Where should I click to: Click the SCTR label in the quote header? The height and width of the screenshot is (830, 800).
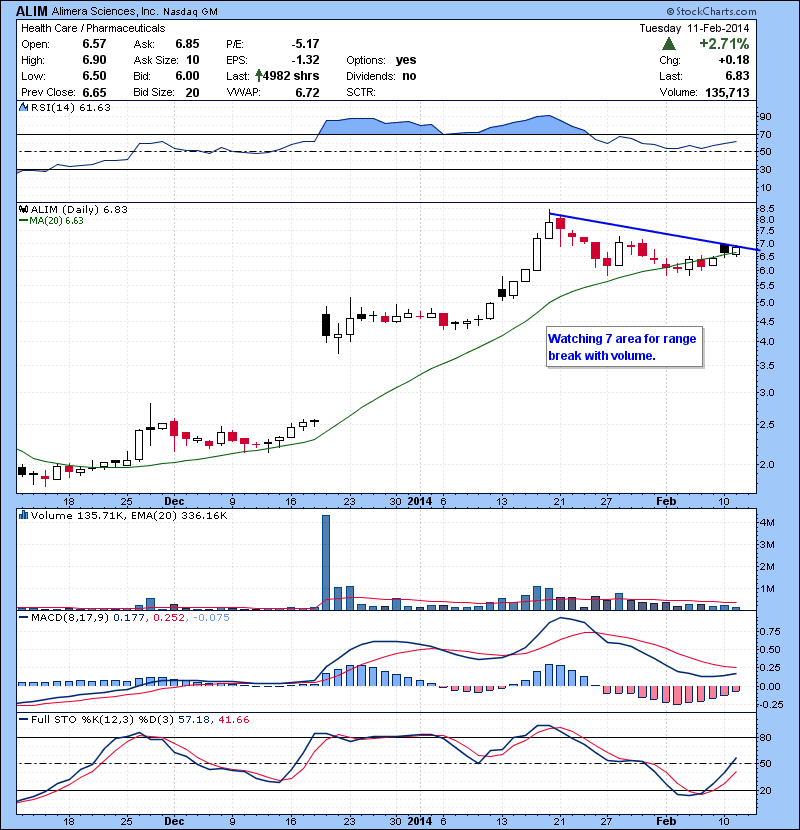coord(361,92)
